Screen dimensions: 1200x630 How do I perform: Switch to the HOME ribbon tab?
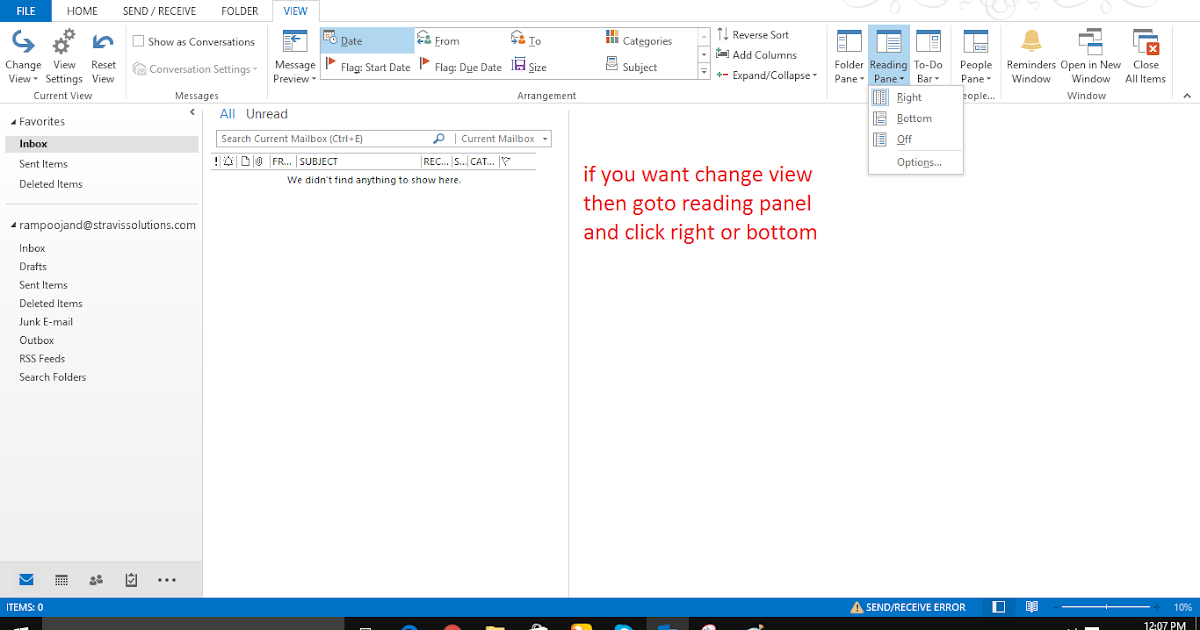(x=82, y=11)
